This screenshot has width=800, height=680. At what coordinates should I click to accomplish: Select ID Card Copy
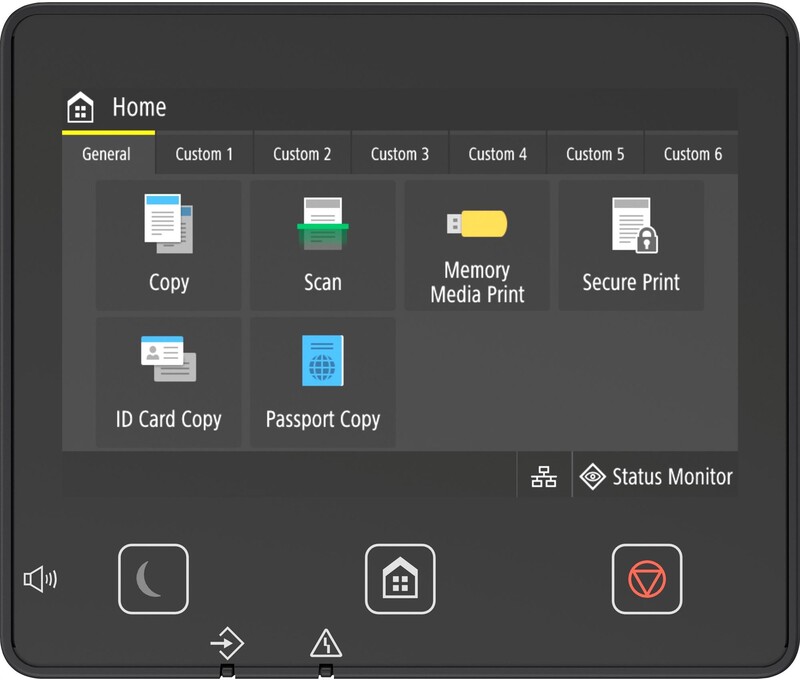point(168,380)
